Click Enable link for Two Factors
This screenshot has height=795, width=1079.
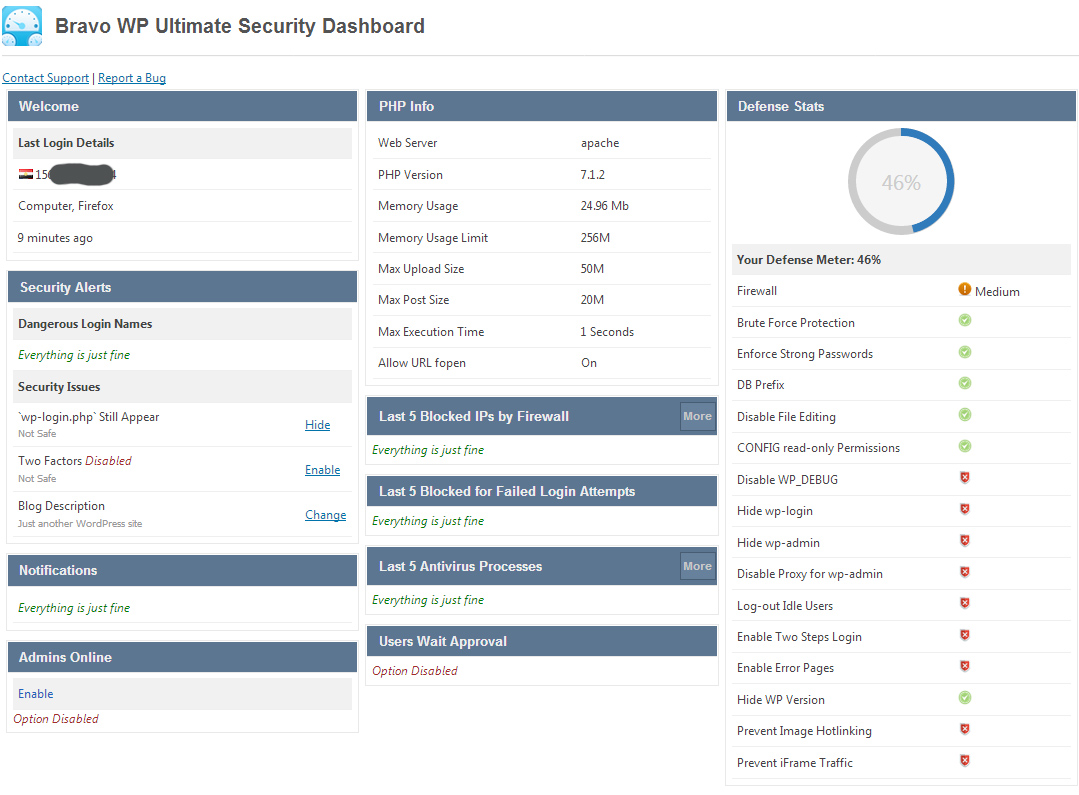click(x=322, y=469)
